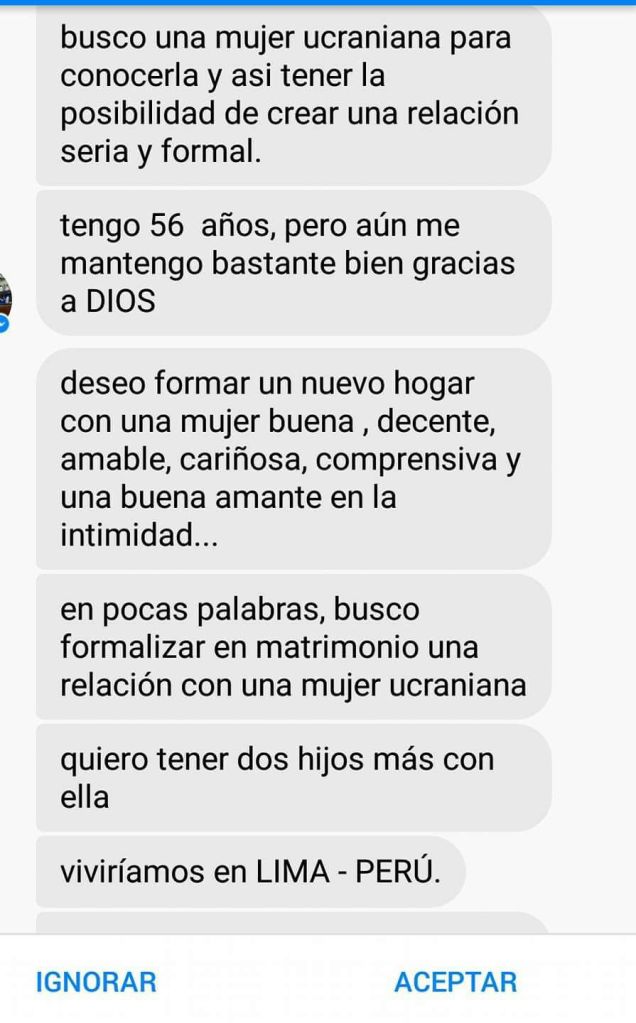Click 'seria y formal.' text line
This screenshot has width=636, height=1023.
click(x=160, y=152)
